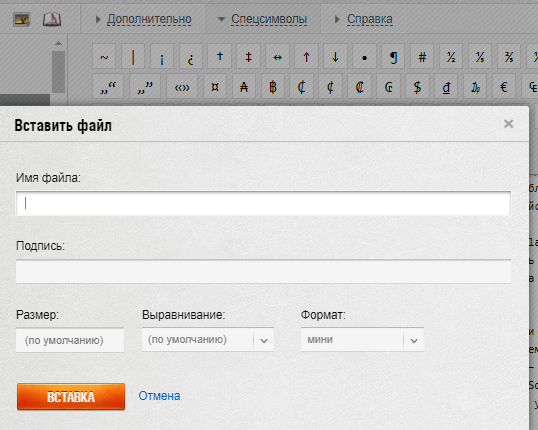Collapse the Спецсимволы toolbar section
This screenshot has width=538, height=430.
coord(269,19)
